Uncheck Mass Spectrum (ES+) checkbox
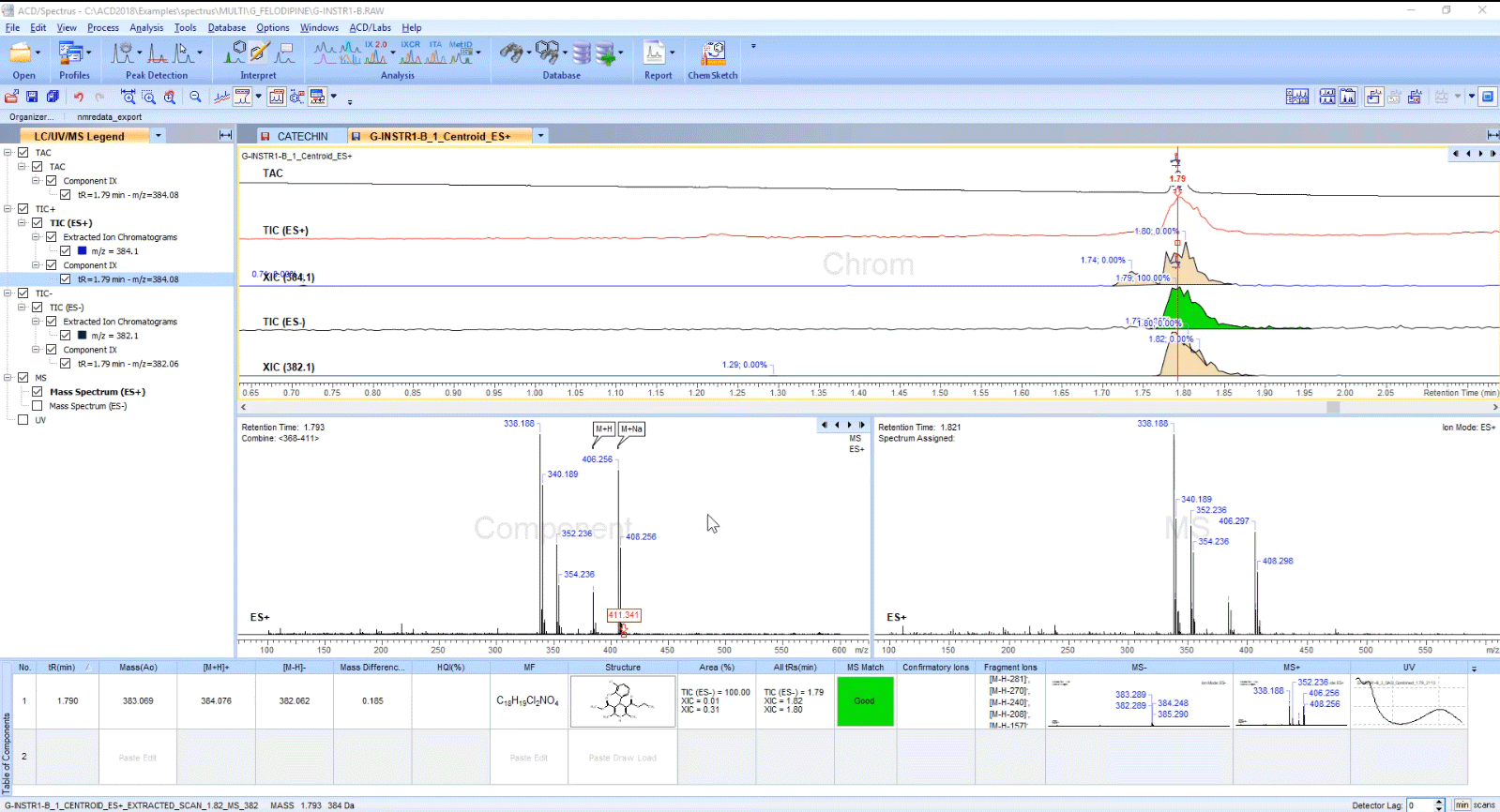Image resolution: width=1500 pixels, height=812 pixels. [x=38, y=392]
